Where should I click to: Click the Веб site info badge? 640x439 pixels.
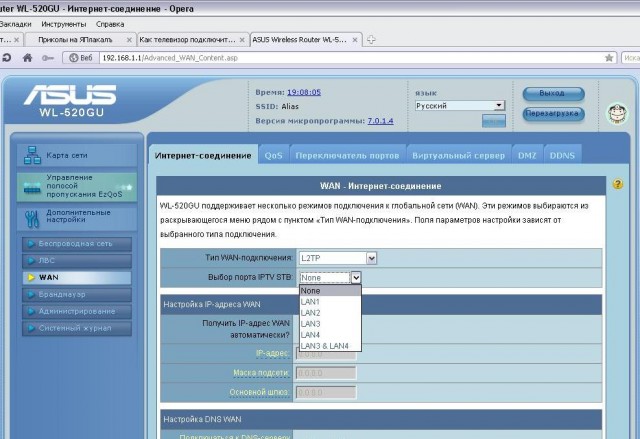(81, 58)
